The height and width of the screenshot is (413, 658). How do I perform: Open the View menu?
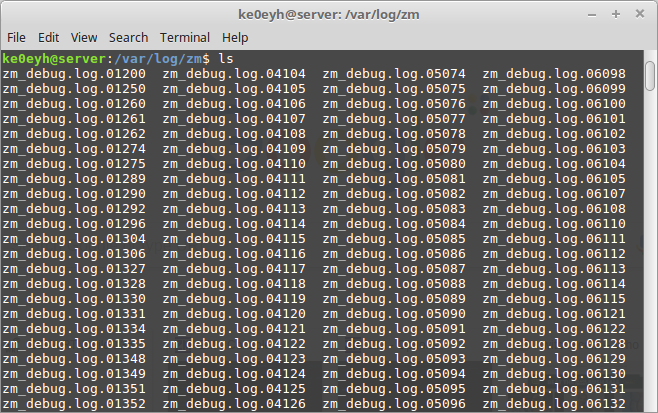pos(84,38)
